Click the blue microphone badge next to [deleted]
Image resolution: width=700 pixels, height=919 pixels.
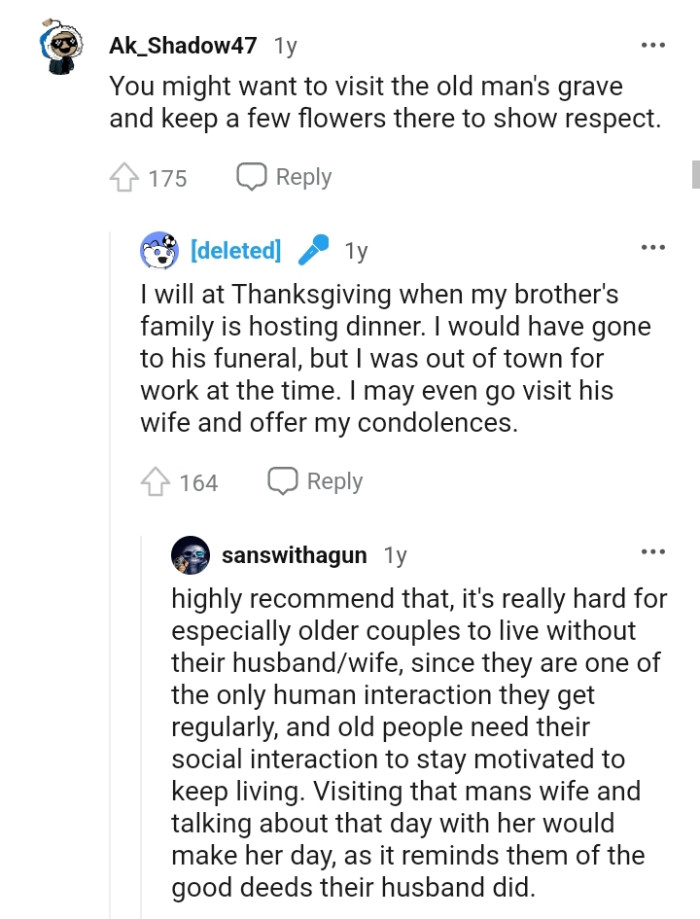(x=311, y=250)
